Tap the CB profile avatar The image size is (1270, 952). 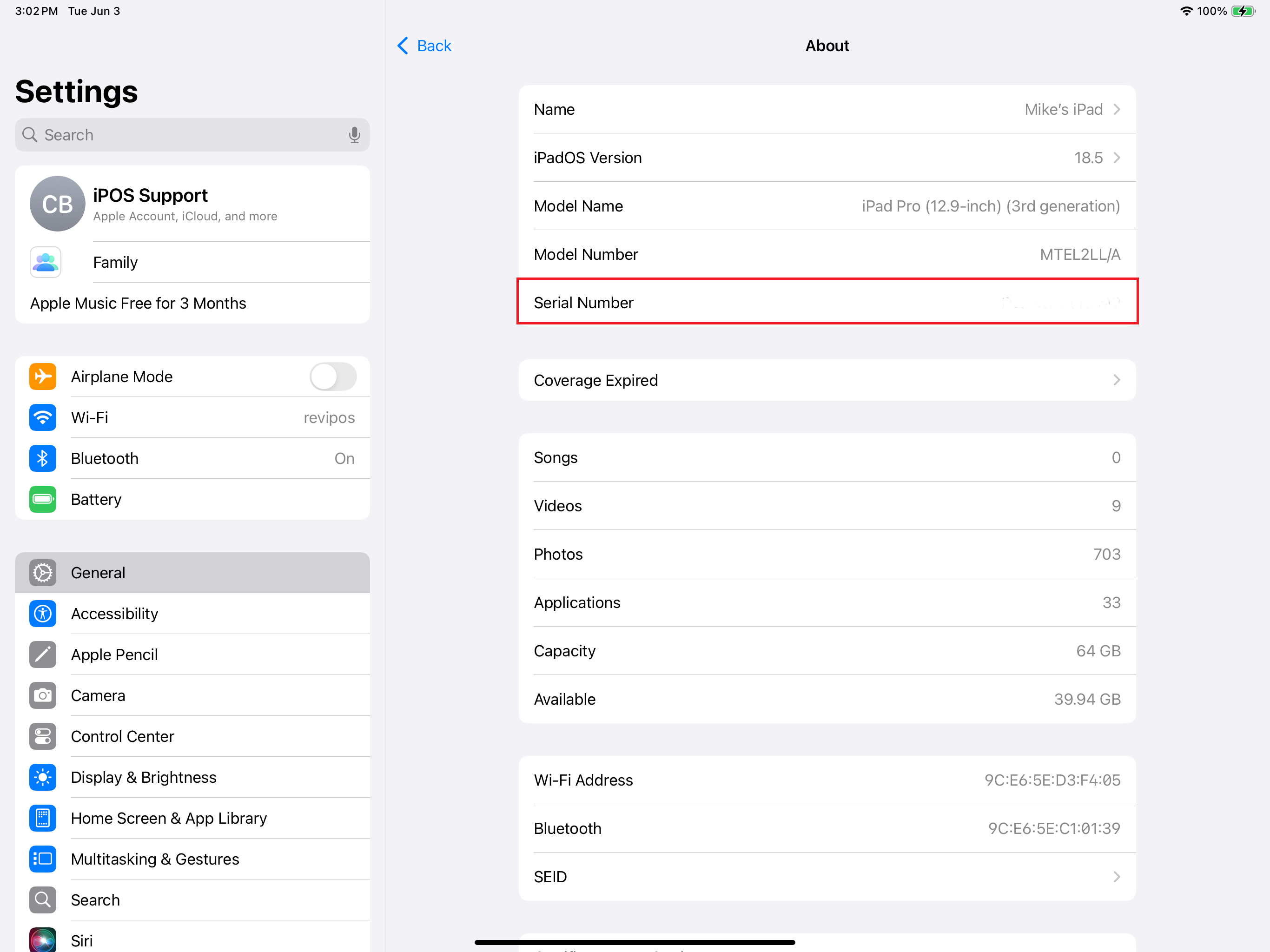58,204
